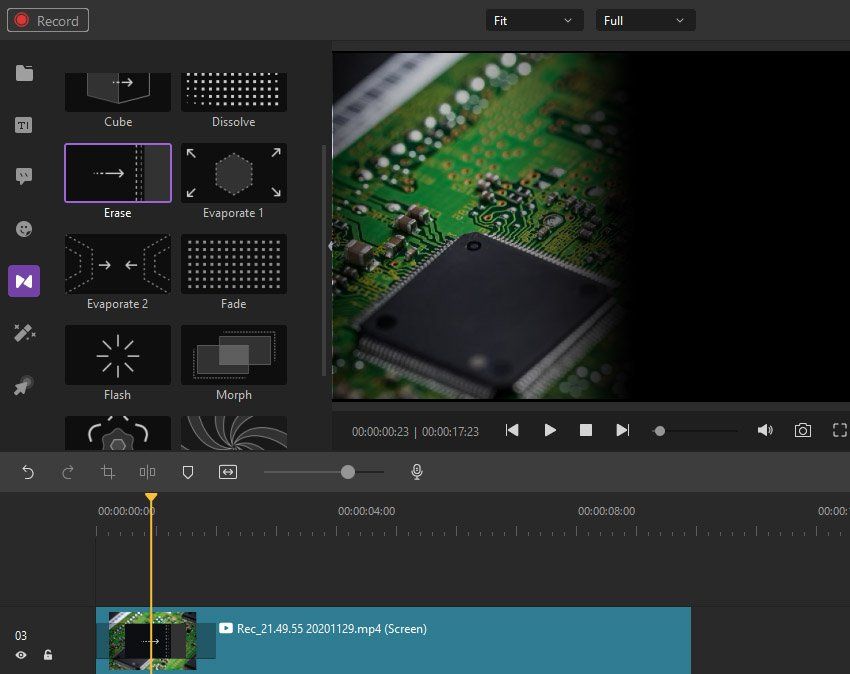This screenshot has width=850, height=674.
Task: Pick the Fade transition
Action: [x=234, y=264]
